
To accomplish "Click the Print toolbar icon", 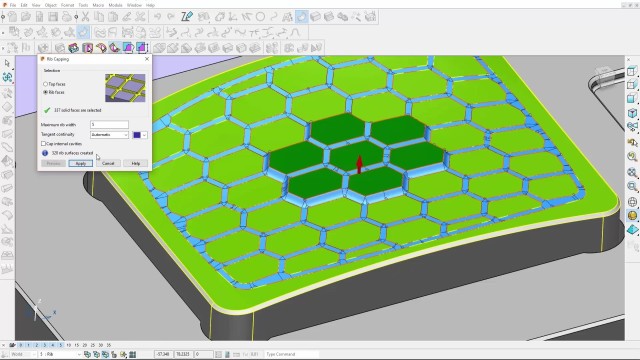I will tap(66, 17).
